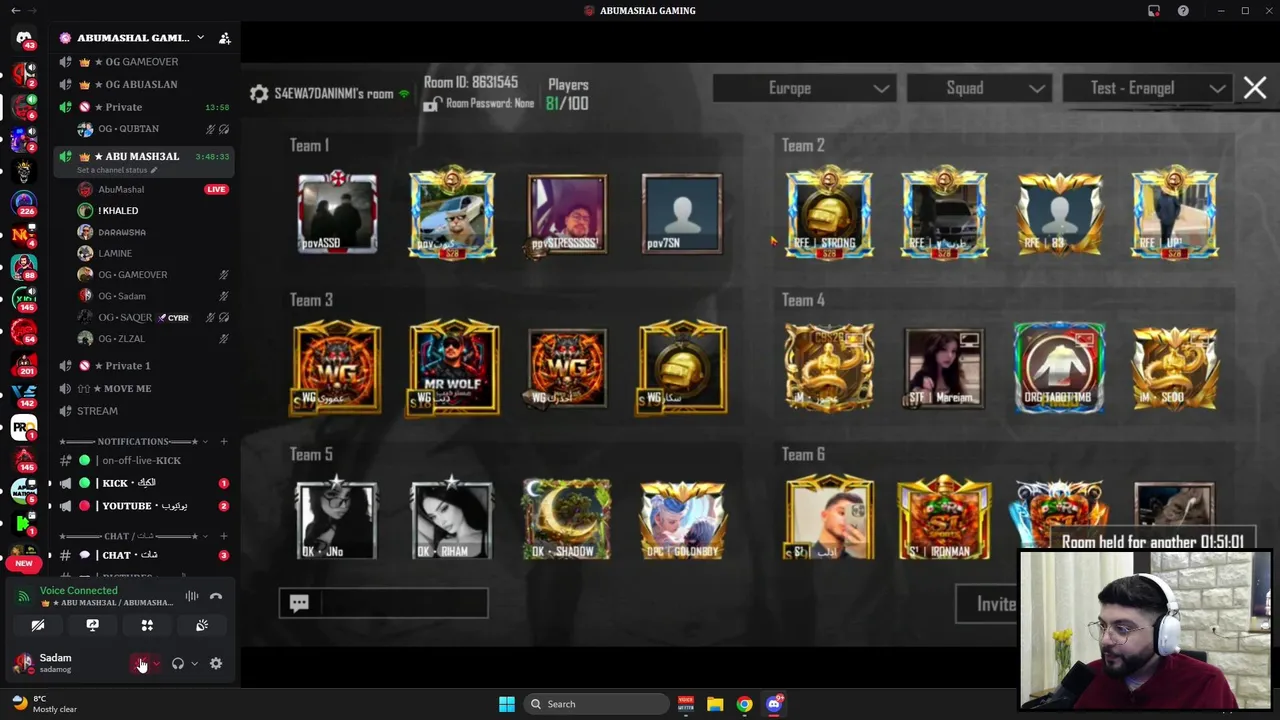The image size is (1280, 720).
Task: Select the MR WOLF player card
Action: (x=453, y=367)
